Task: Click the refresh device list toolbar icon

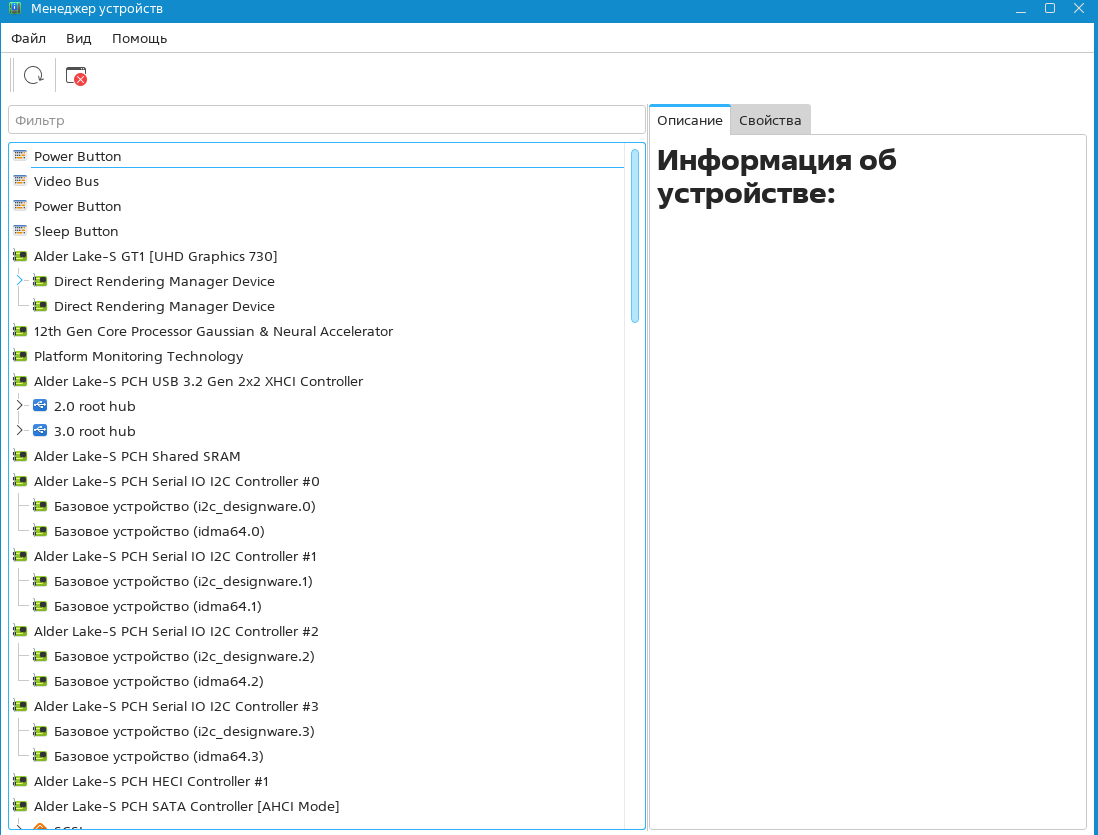Action: pyautogui.click(x=34, y=75)
